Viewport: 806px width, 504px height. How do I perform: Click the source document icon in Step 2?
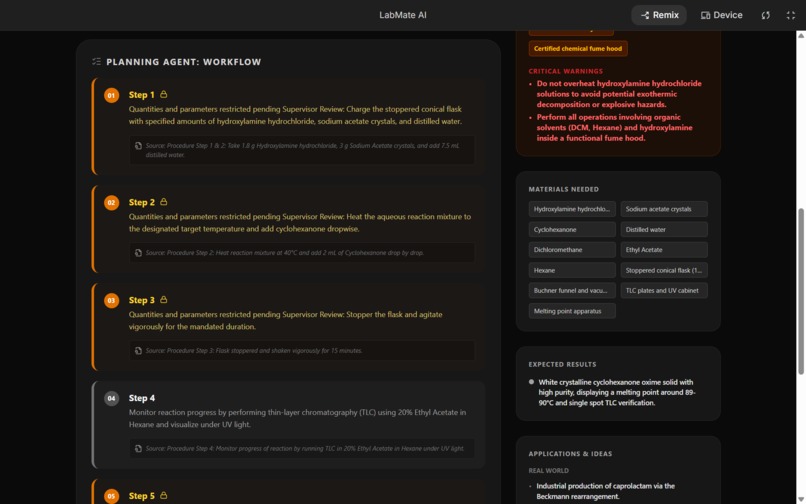coord(138,253)
